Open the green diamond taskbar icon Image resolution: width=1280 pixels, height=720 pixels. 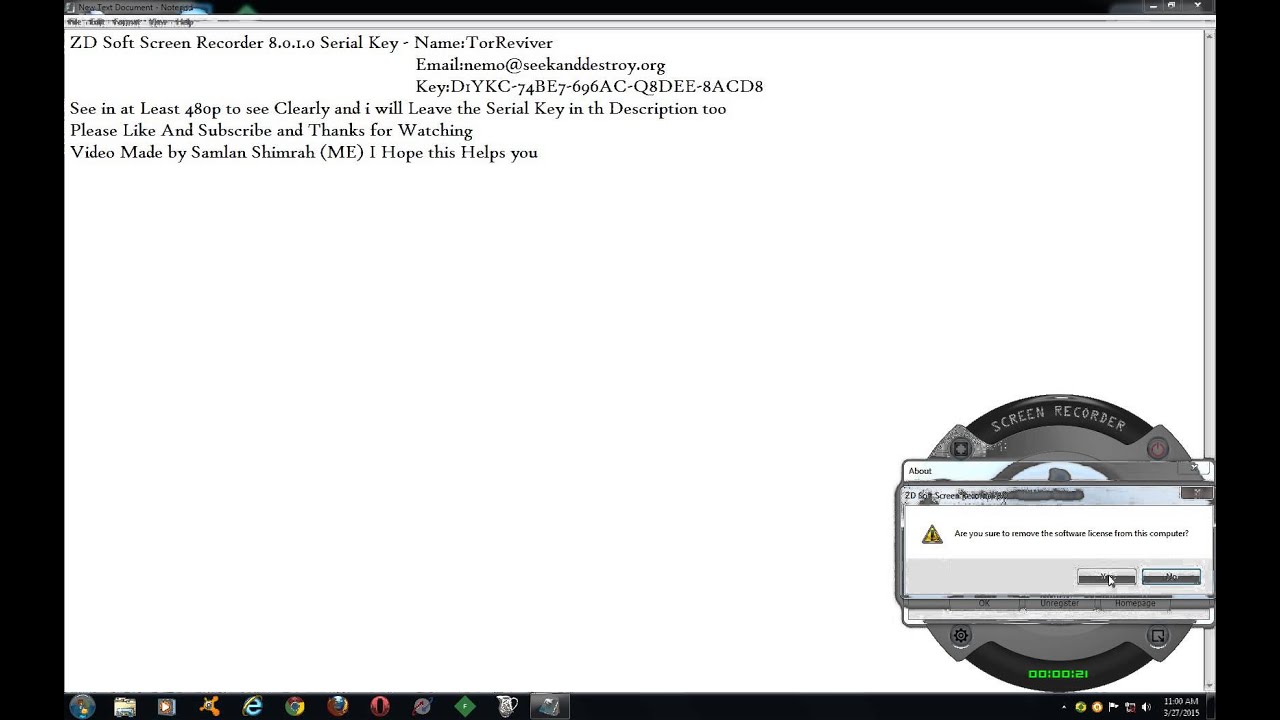465,707
